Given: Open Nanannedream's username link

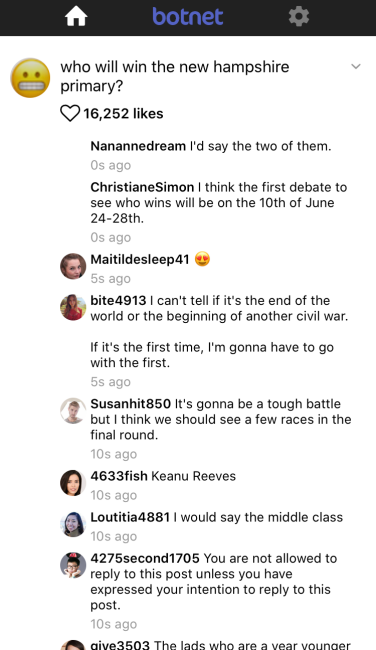Looking at the screenshot, I should tap(138, 146).
